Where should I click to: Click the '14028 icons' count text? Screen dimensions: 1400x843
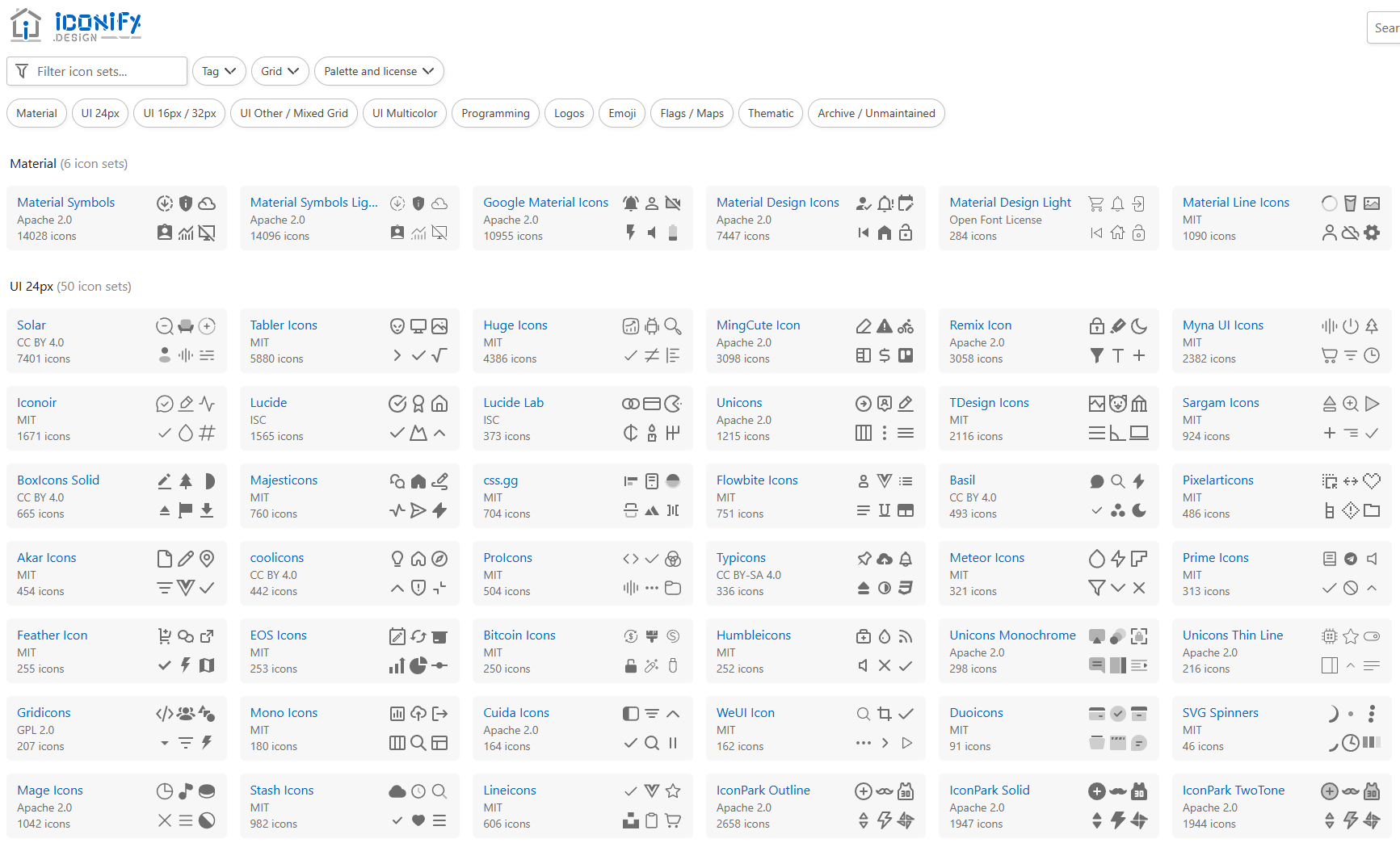[x=47, y=236]
